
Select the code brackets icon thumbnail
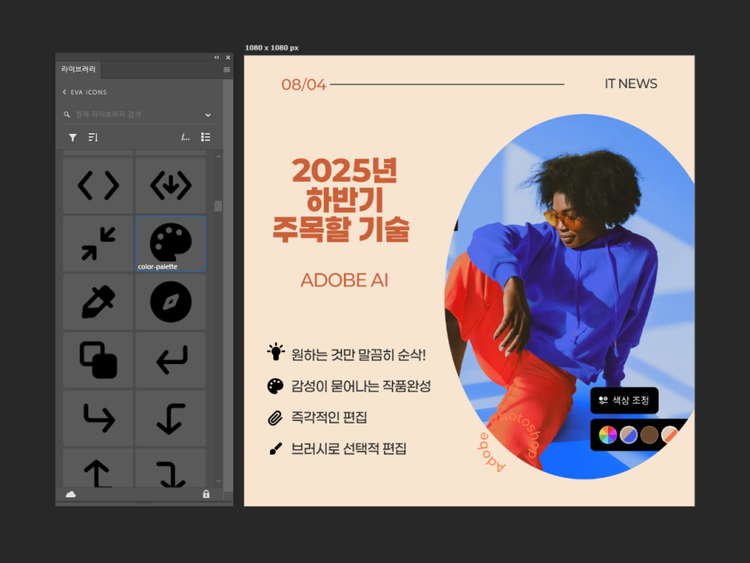[x=98, y=185]
